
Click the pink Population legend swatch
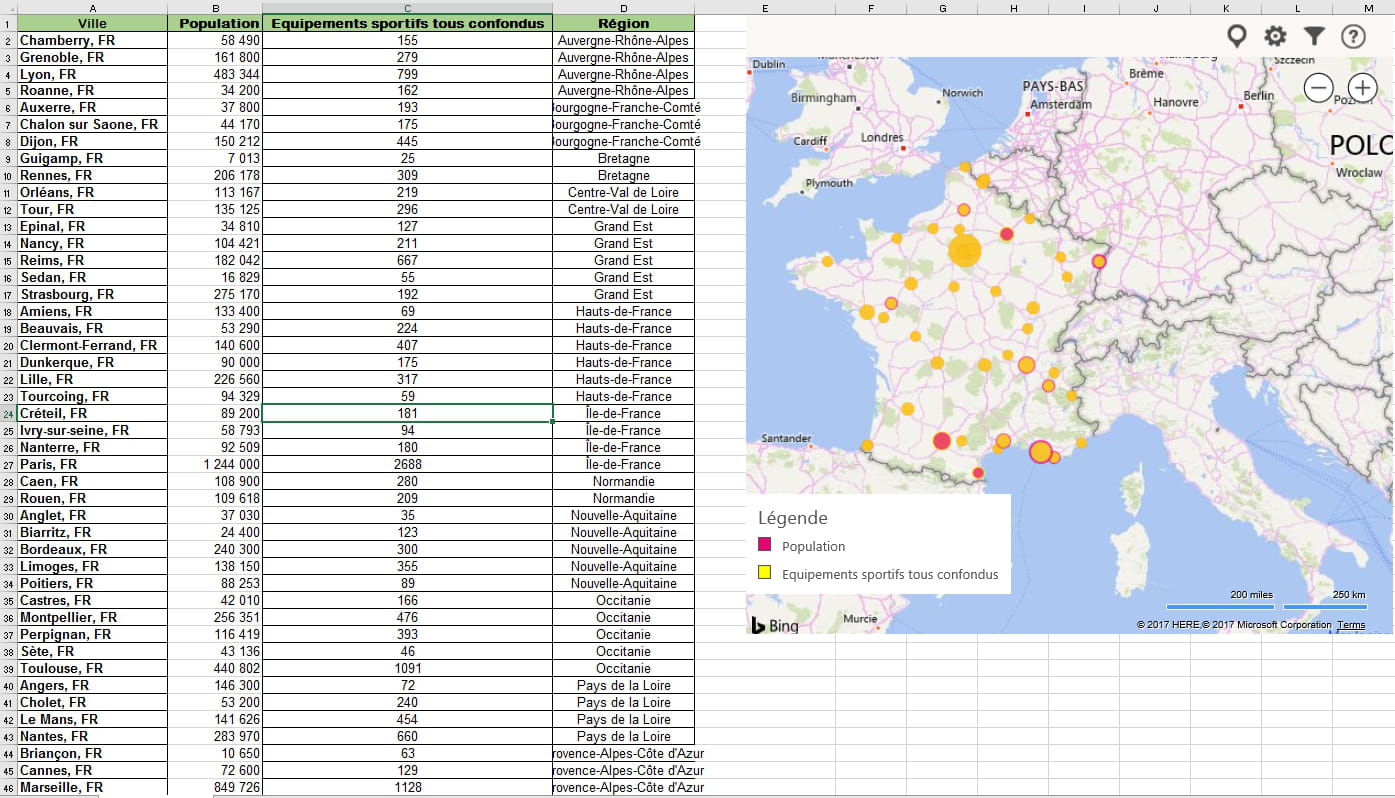tap(765, 545)
